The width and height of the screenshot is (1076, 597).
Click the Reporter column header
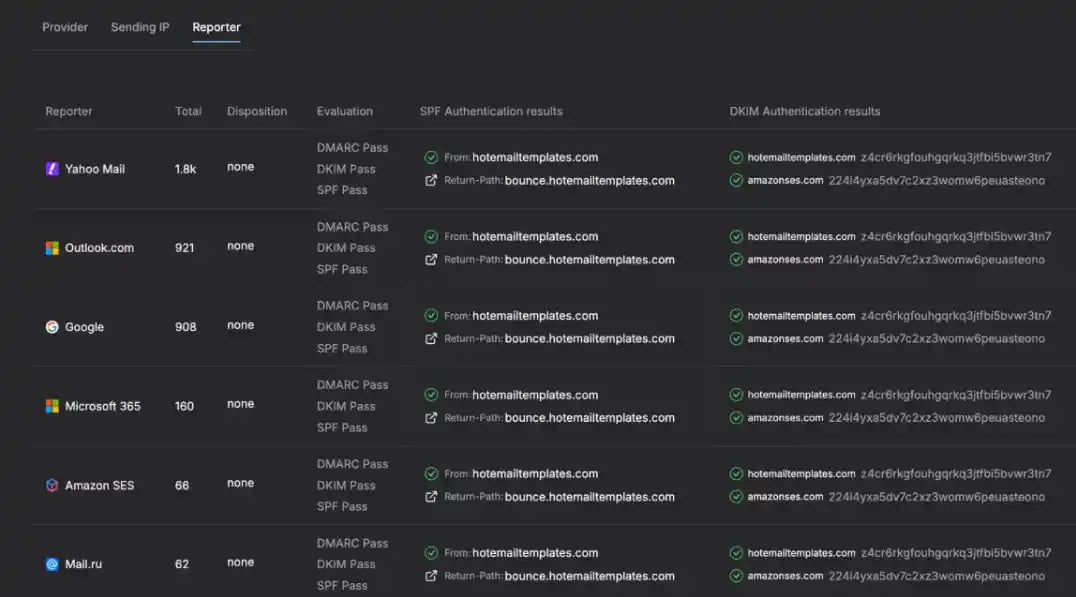point(69,111)
